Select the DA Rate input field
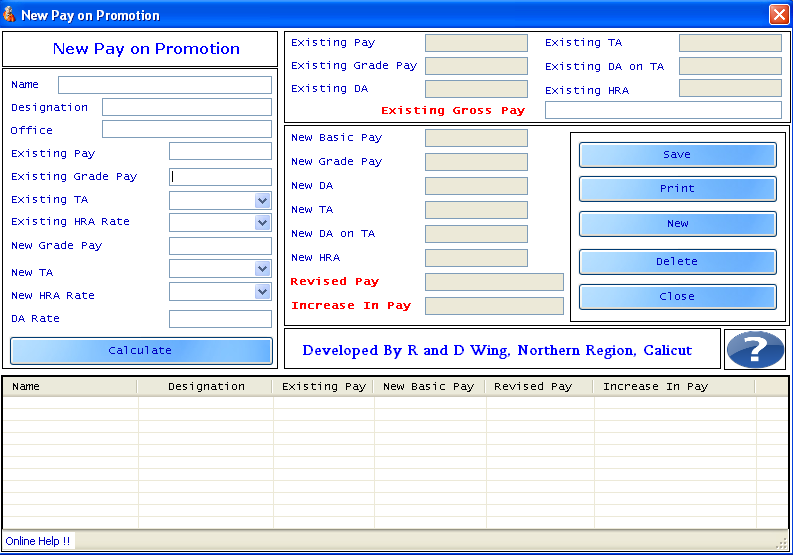Image resolution: width=793 pixels, height=555 pixels. pos(220,319)
